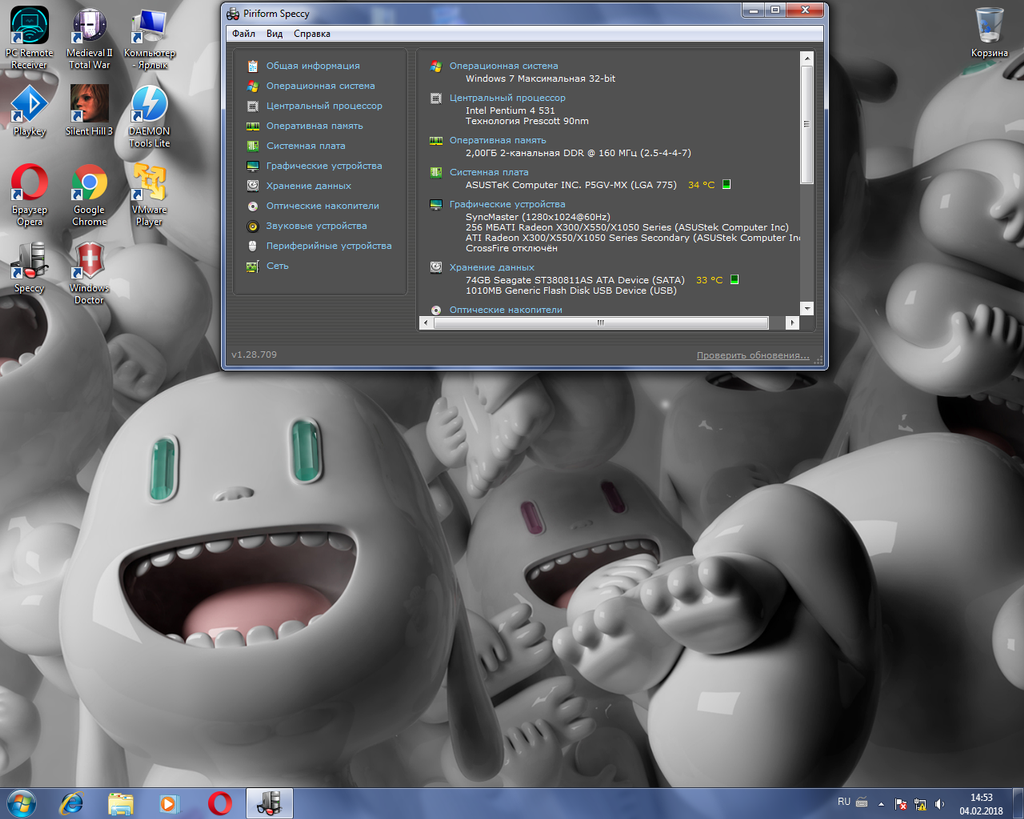This screenshot has width=1024, height=819.
Task: Click the Центральный процессор heading link
Action: (x=507, y=98)
